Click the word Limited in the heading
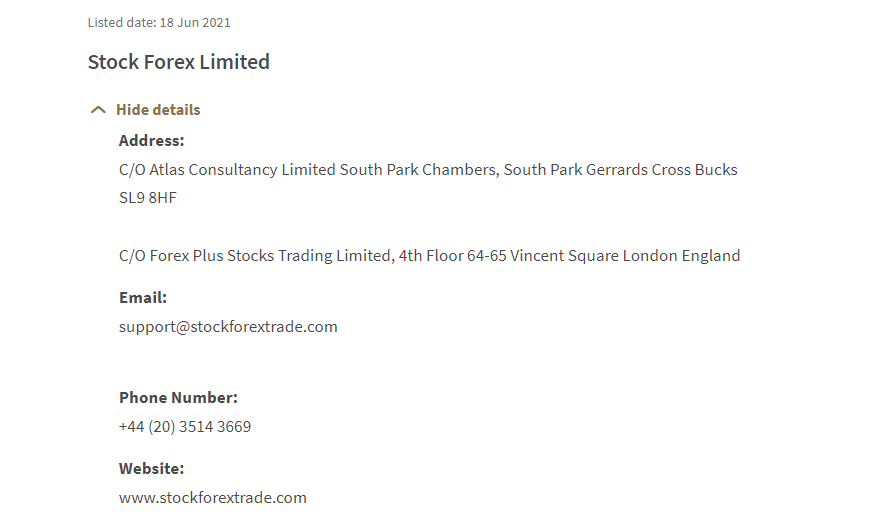The width and height of the screenshot is (896, 527). point(234,62)
